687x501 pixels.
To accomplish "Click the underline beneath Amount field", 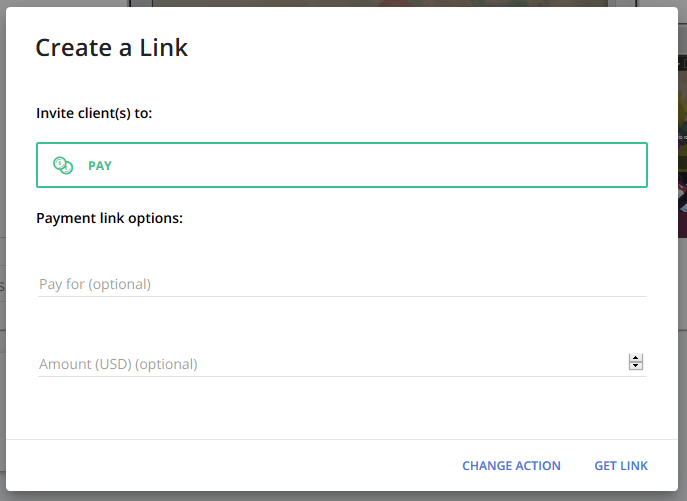I will (x=342, y=376).
